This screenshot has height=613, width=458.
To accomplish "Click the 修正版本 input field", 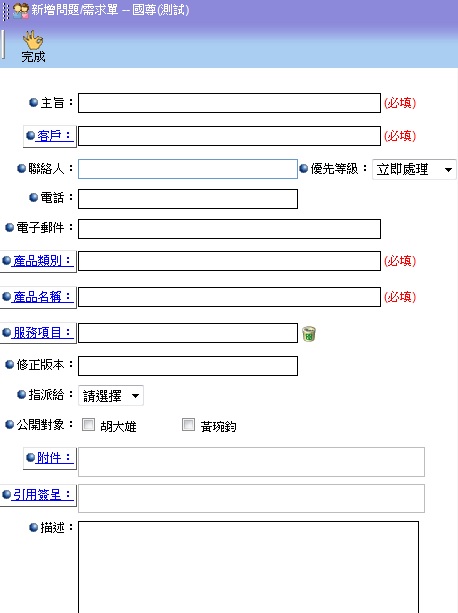I will 188,366.
